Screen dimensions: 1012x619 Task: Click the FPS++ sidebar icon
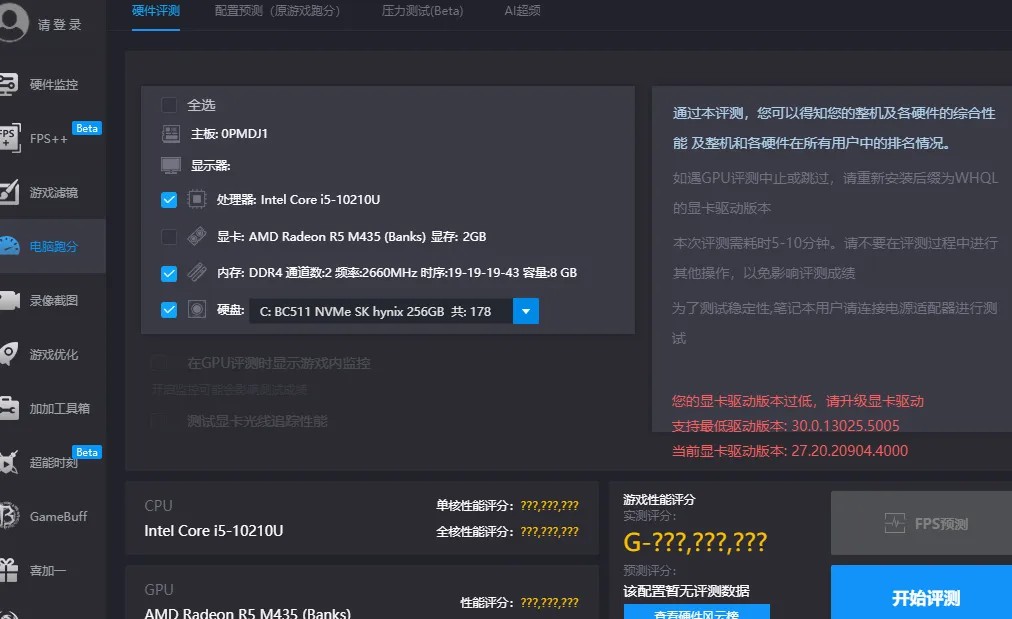click(9, 138)
